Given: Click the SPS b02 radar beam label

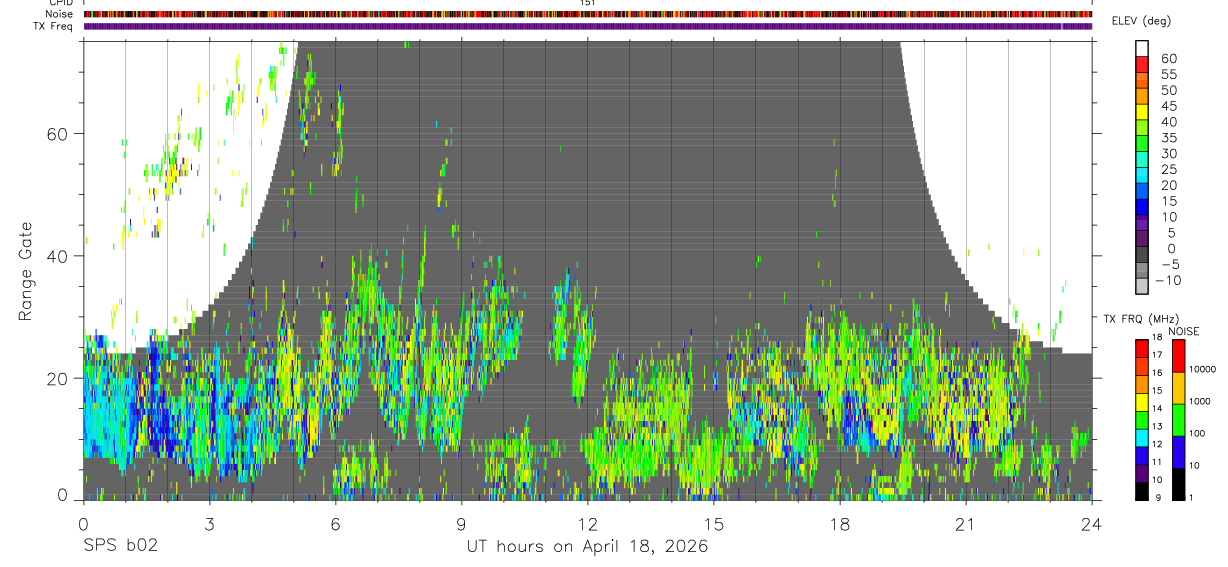Looking at the screenshot, I should [x=120, y=547].
